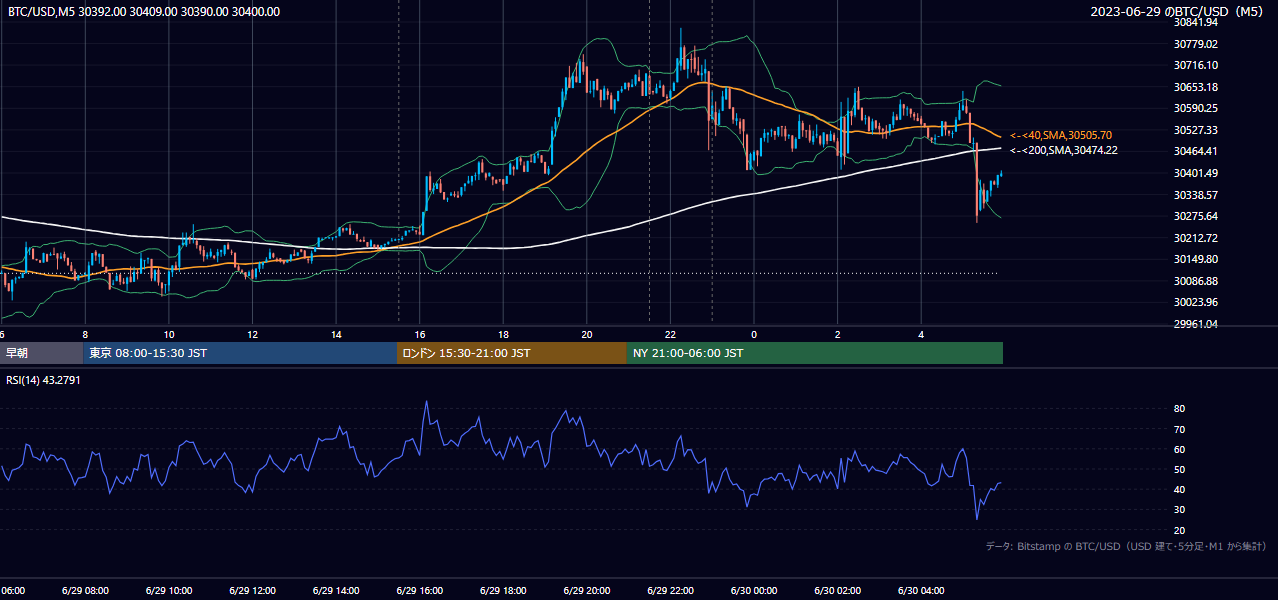The width and height of the screenshot is (1278, 600).
Task: Select the 早朝 session bar
Action: tap(41, 353)
